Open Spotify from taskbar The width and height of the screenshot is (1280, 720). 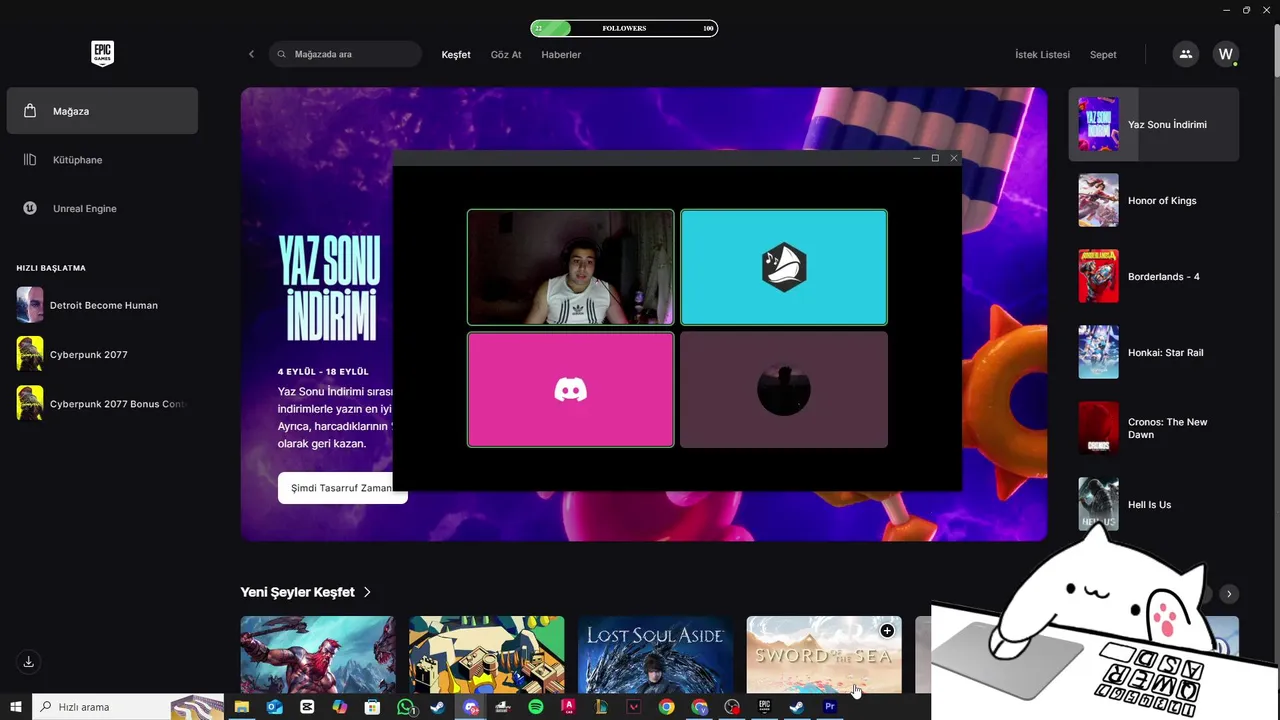pos(536,707)
